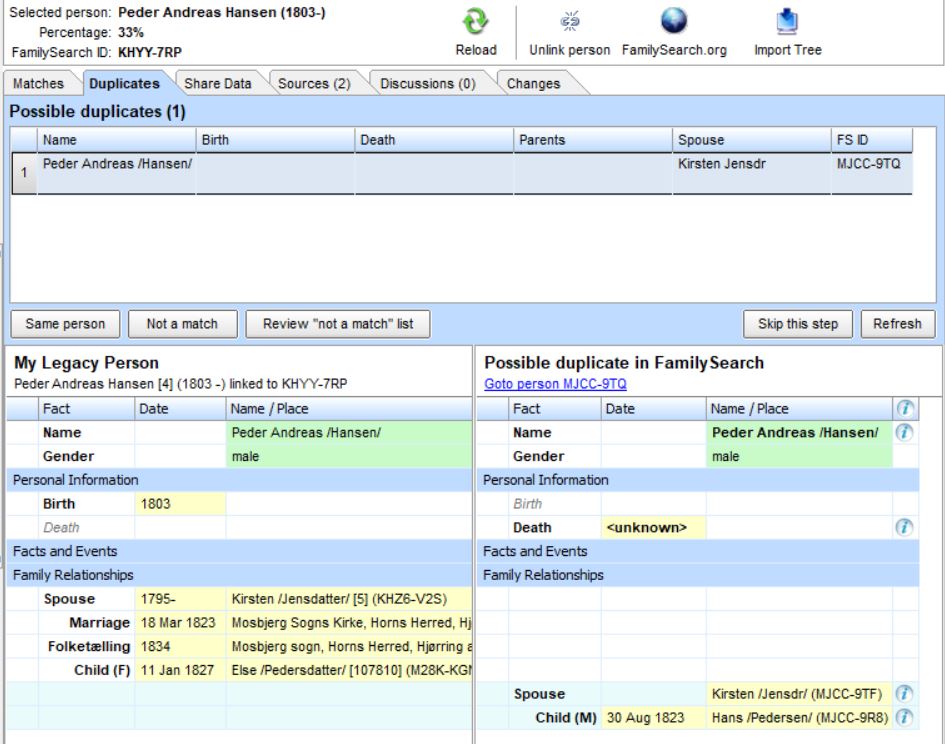
Task: Click the Legacy gender male cell
Action: coord(349,456)
